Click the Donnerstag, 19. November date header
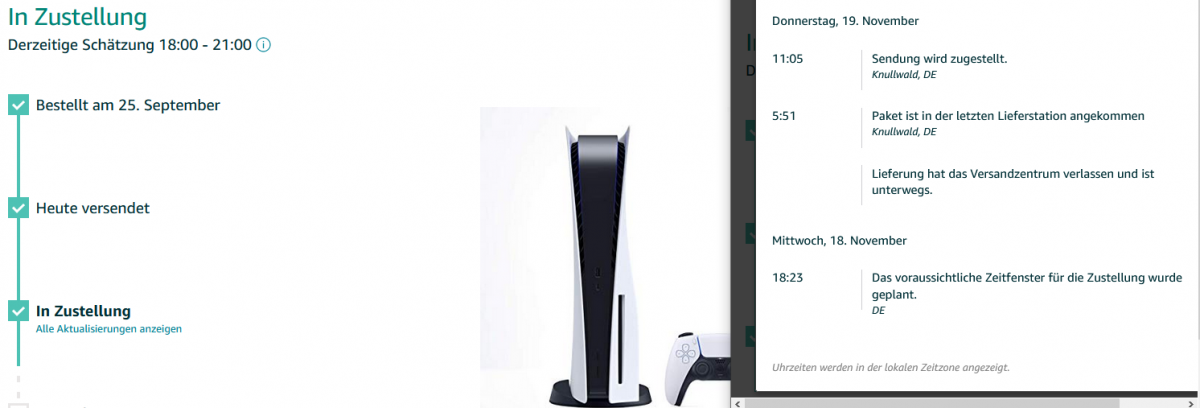Screen dimensions: 1200x408 845,21
